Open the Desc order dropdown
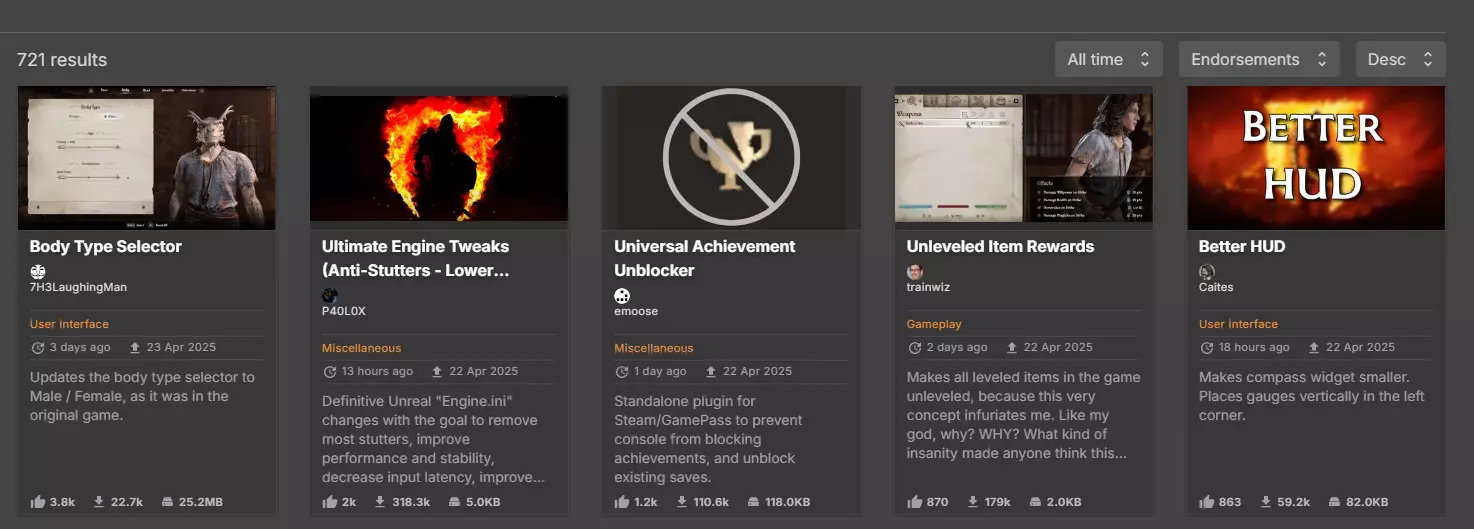 [x=1400, y=60]
